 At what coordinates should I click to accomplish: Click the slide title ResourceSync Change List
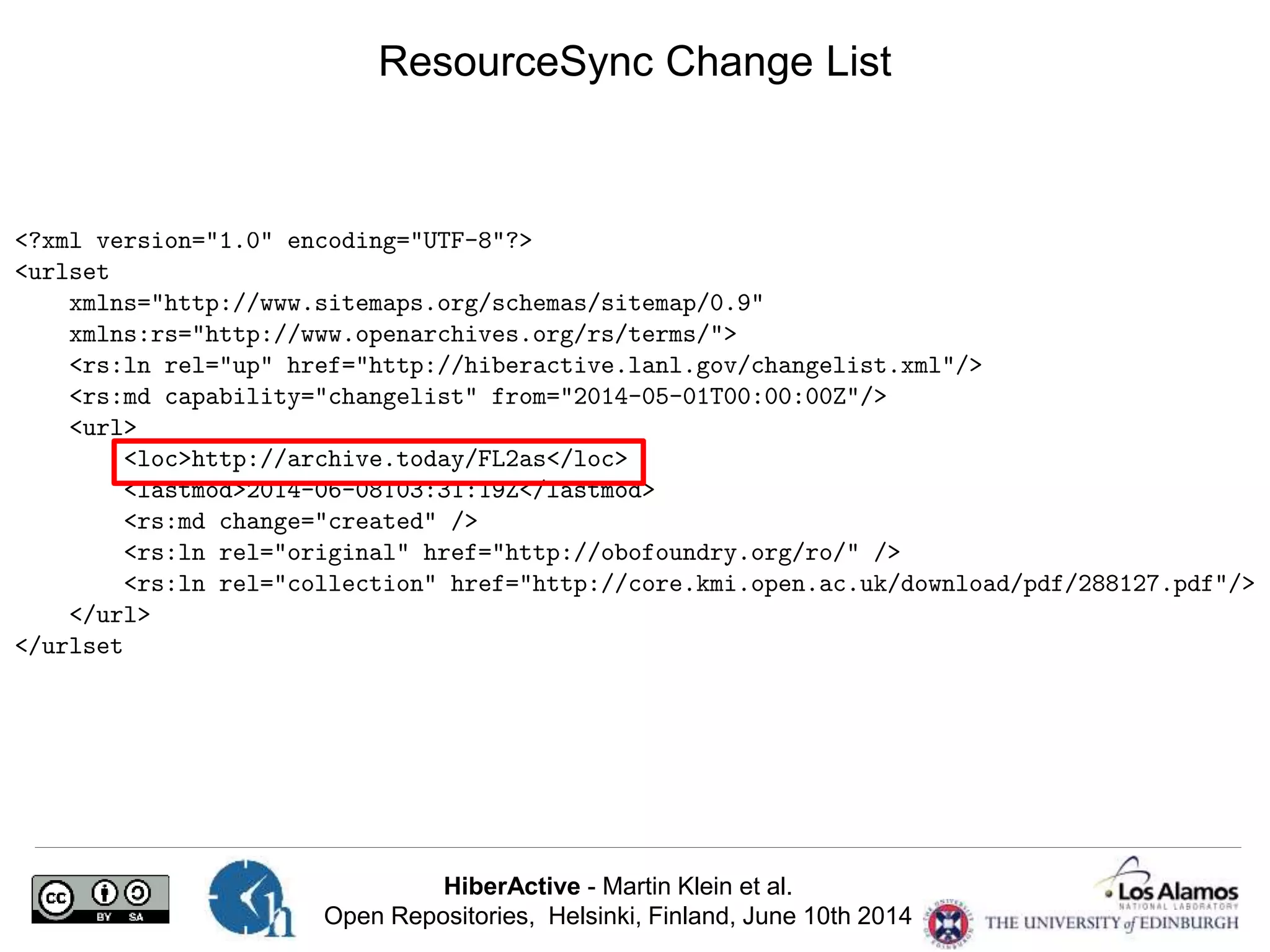pyautogui.click(x=635, y=61)
